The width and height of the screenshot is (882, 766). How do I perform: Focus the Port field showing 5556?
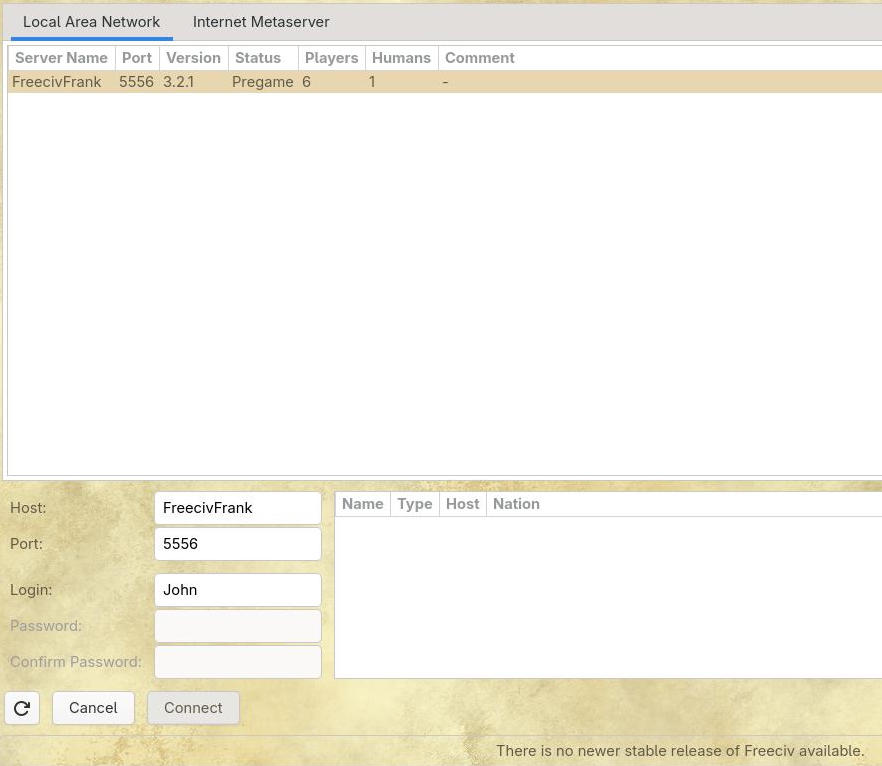238,544
